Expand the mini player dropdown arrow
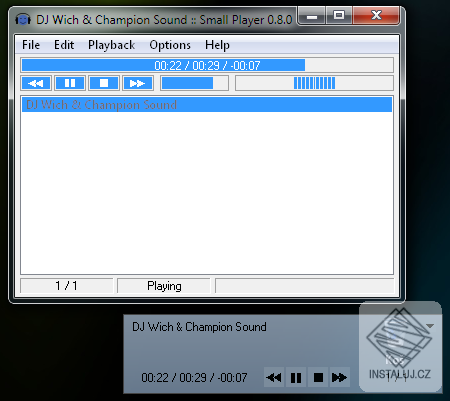This screenshot has width=450, height=401. [x=430, y=326]
